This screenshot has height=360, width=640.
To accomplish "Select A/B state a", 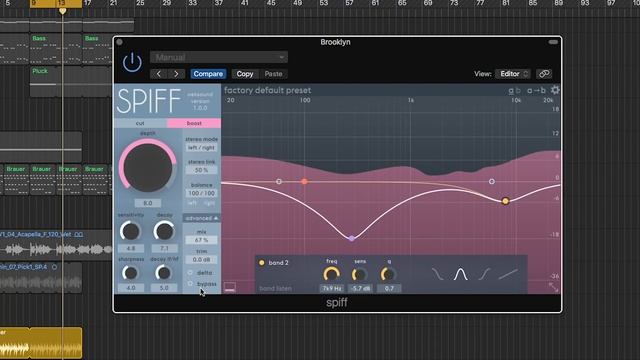I will pyautogui.click(x=511, y=91).
